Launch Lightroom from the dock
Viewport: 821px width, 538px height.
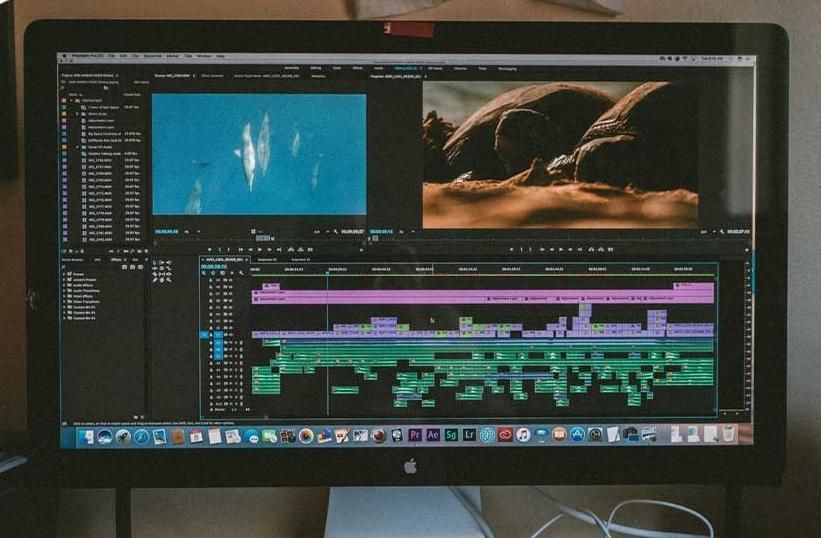pyautogui.click(x=469, y=434)
